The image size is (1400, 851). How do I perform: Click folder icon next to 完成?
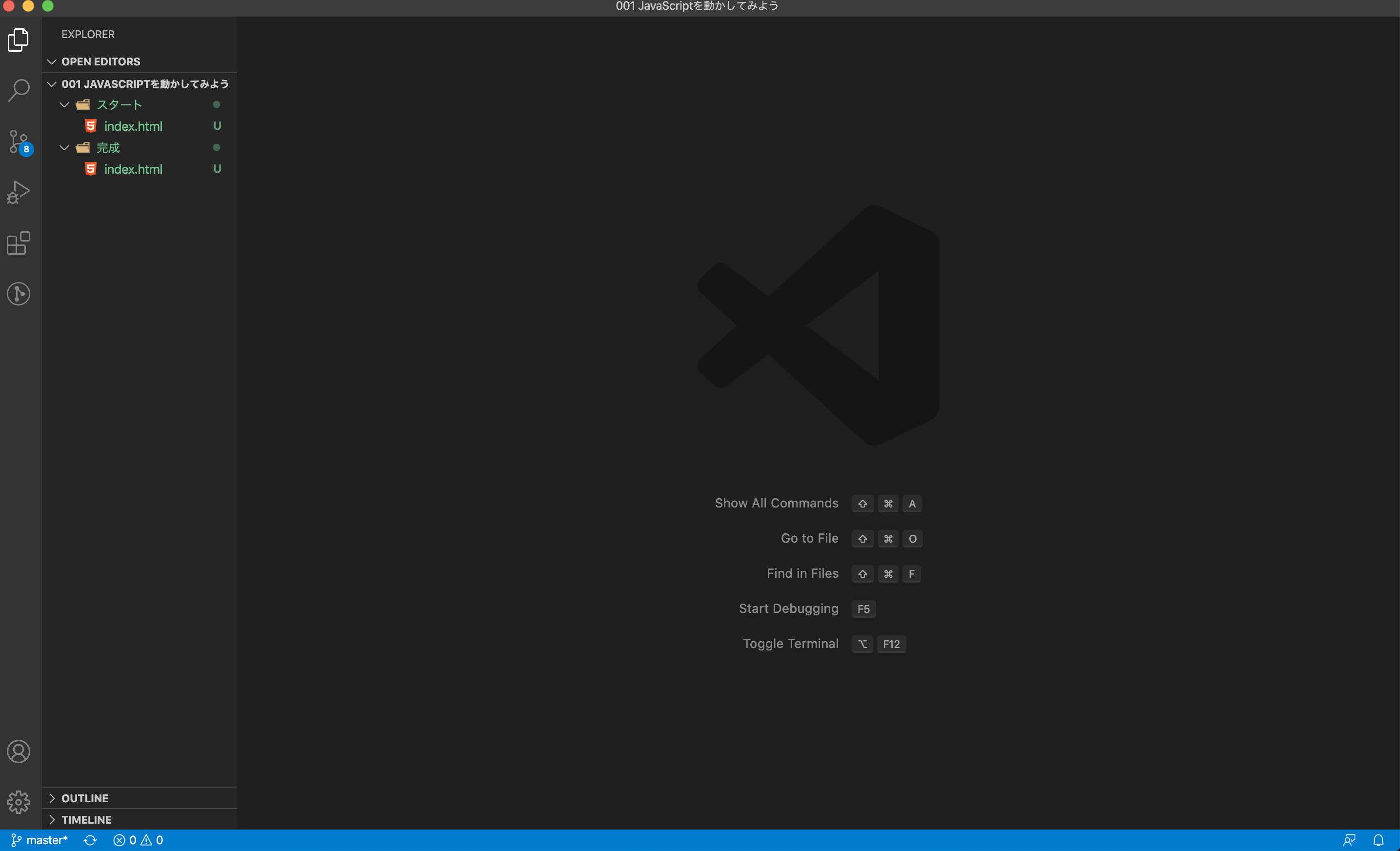(83, 148)
